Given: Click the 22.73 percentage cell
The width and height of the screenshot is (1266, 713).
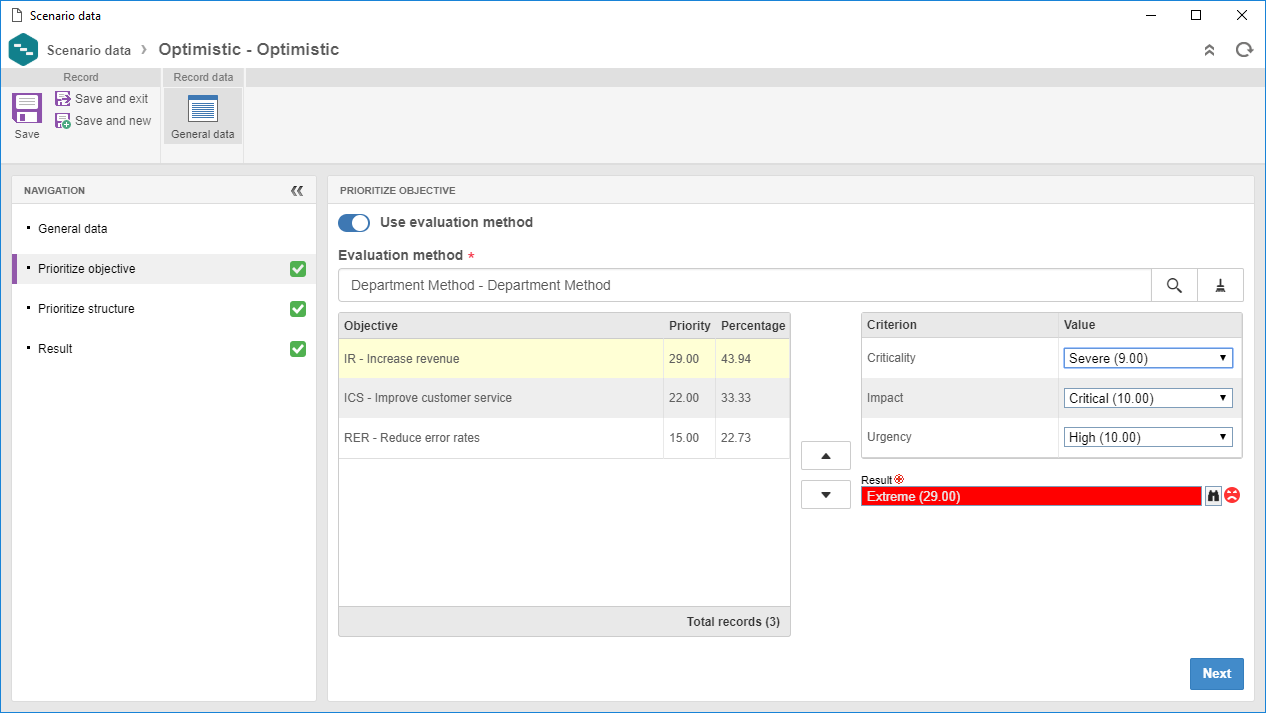Looking at the screenshot, I should coord(753,438).
